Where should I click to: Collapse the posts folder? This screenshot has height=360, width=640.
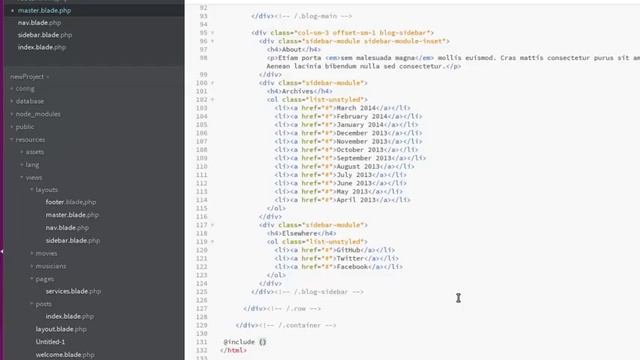coord(32,304)
